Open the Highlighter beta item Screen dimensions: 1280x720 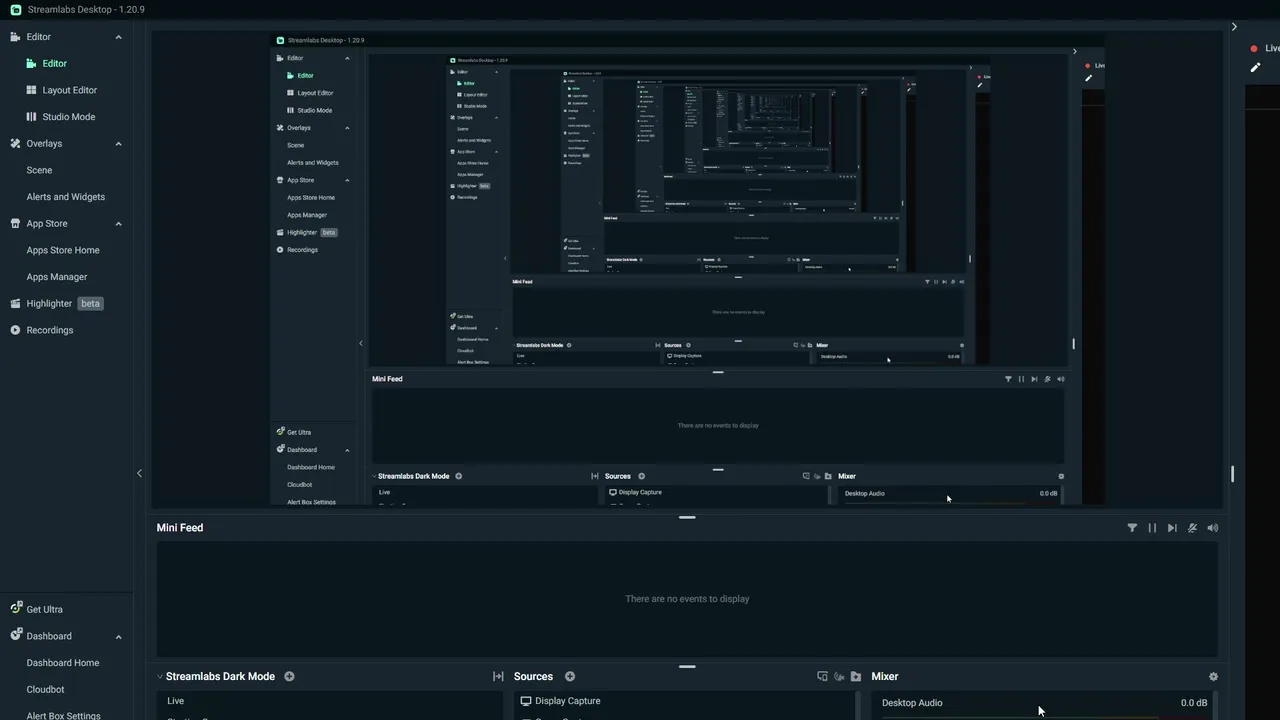point(56,303)
